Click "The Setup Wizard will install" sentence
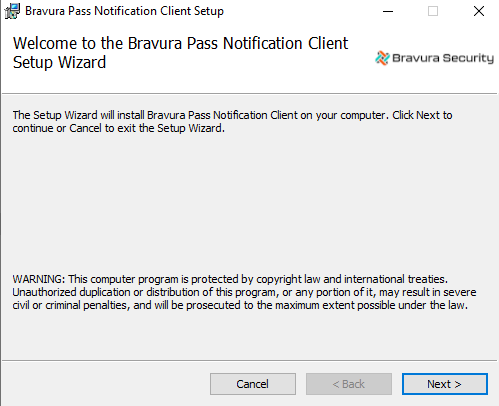Image resolution: width=499 pixels, height=406 pixels. click(x=232, y=115)
